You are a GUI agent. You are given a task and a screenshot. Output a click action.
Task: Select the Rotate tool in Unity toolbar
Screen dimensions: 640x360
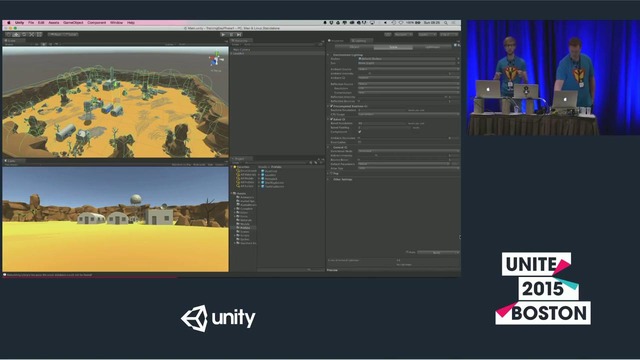pos(24,35)
